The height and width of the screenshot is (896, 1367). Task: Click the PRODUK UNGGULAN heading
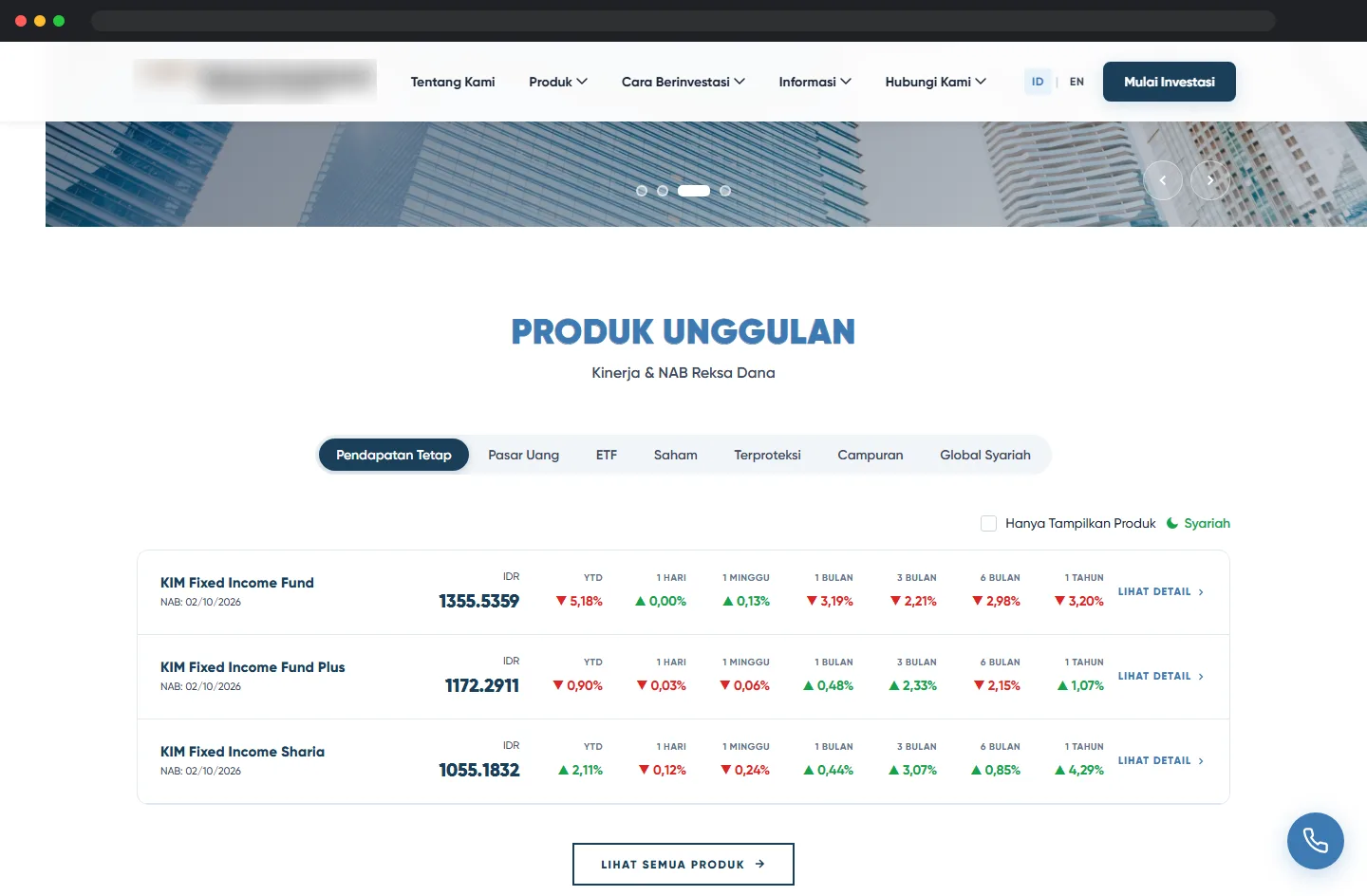(x=683, y=331)
